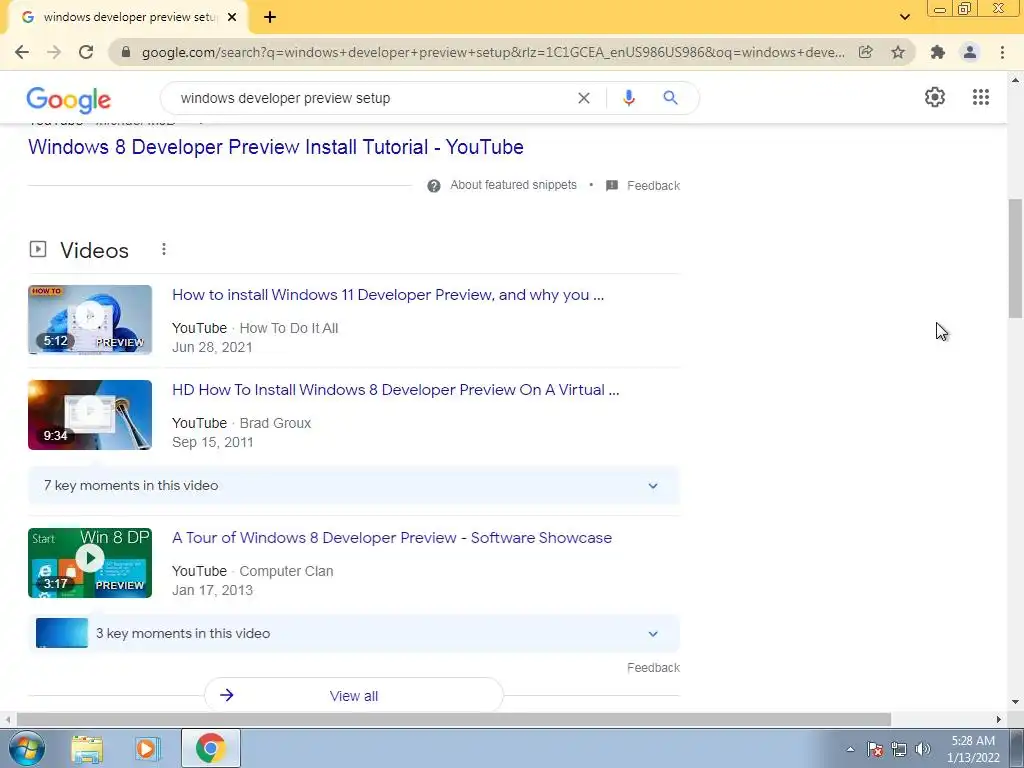The height and width of the screenshot is (768, 1024).
Task: Click the scroll-up arrow of vertical scrollbar
Action: point(1015,80)
